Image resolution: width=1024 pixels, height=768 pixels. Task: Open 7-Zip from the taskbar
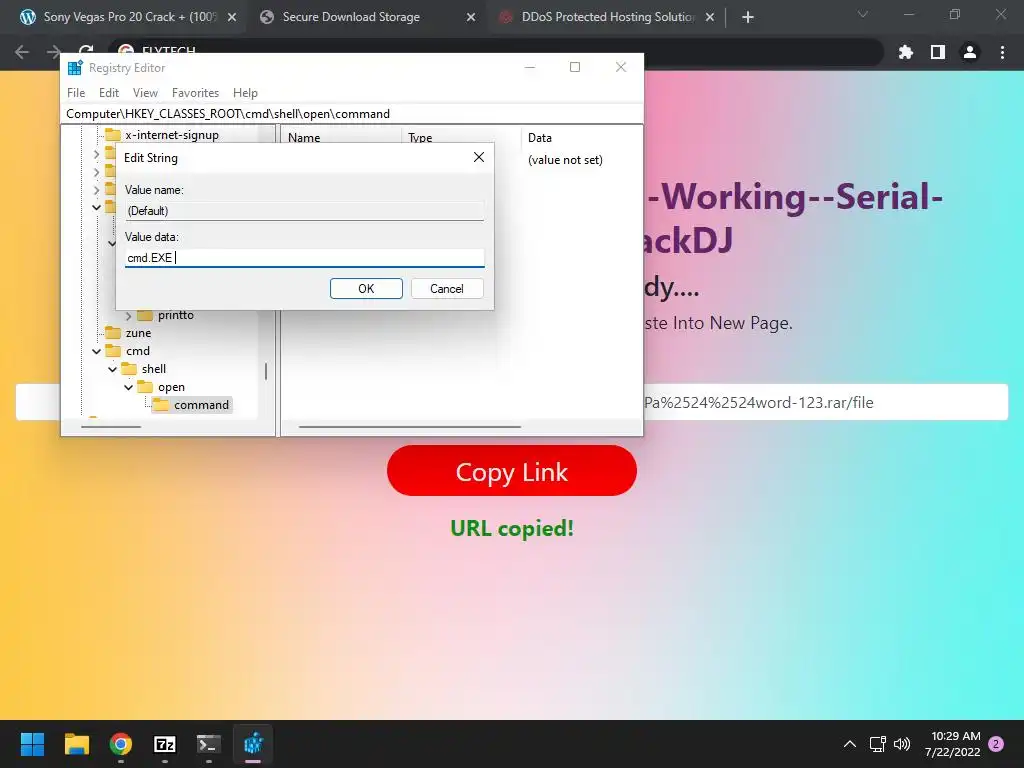pos(165,744)
